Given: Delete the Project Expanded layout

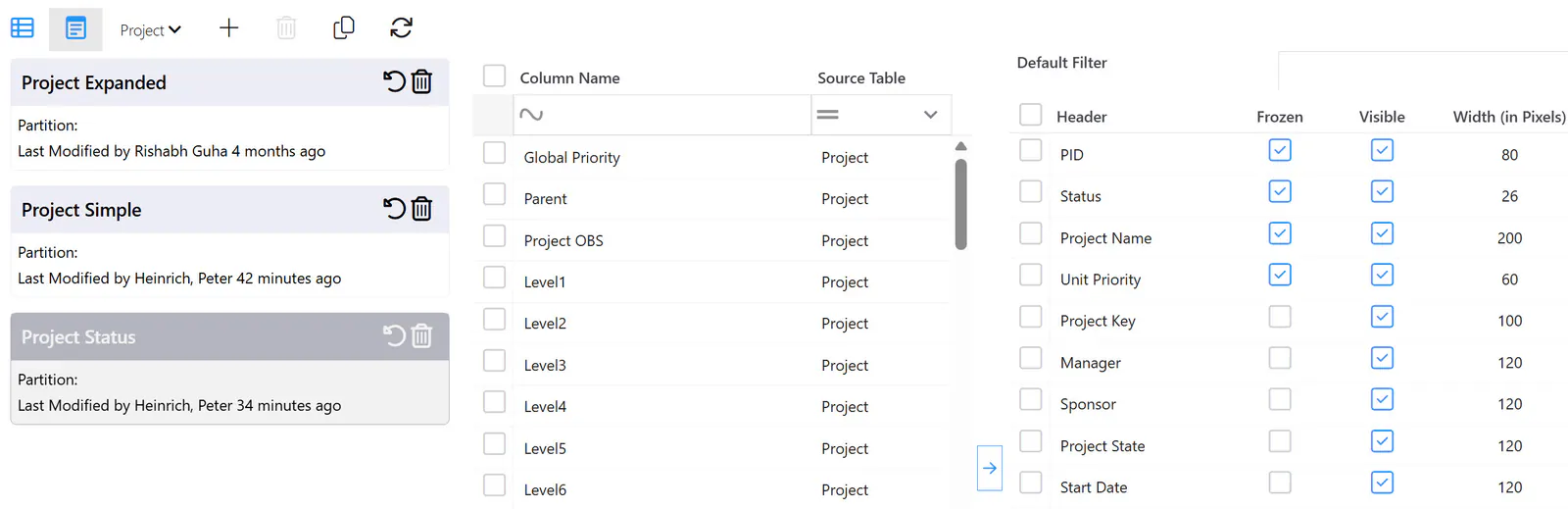Looking at the screenshot, I should point(421,81).
